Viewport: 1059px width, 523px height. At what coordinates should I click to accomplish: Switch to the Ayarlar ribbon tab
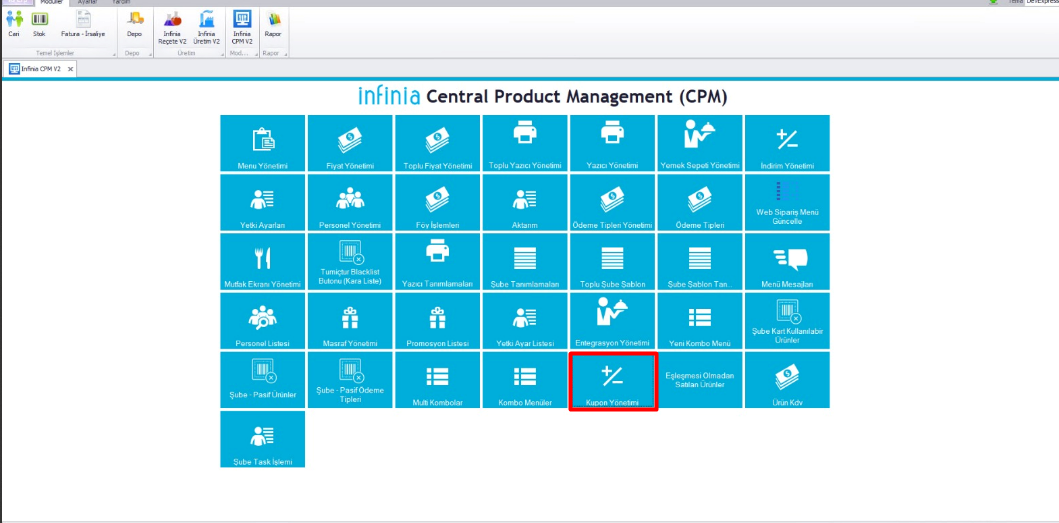point(87,3)
